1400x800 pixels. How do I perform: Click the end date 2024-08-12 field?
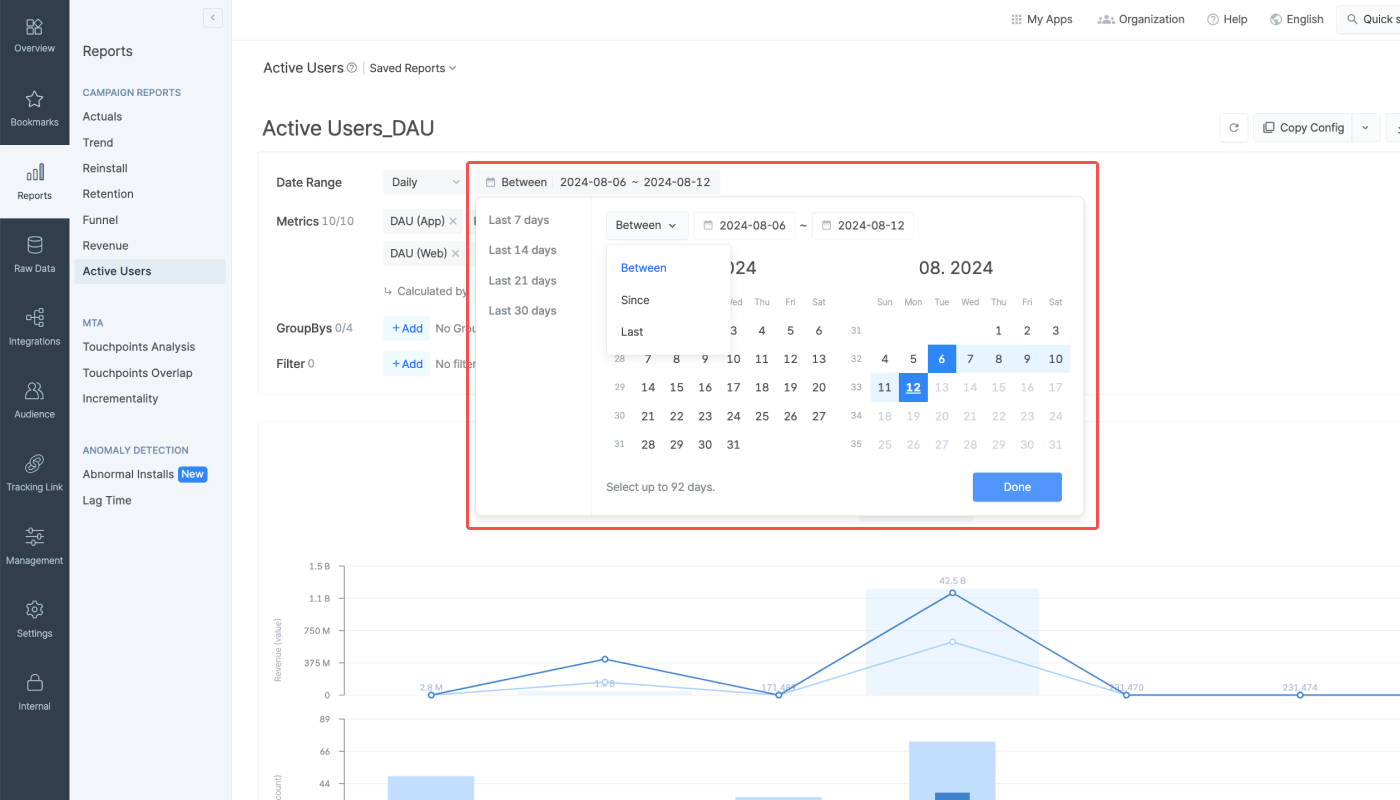(x=863, y=226)
